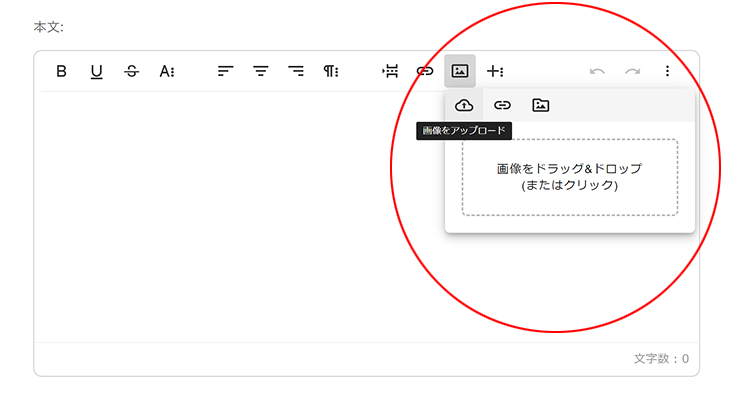730x393 pixels.
Task: Select the cloud upload image tab
Action: (x=464, y=105)
